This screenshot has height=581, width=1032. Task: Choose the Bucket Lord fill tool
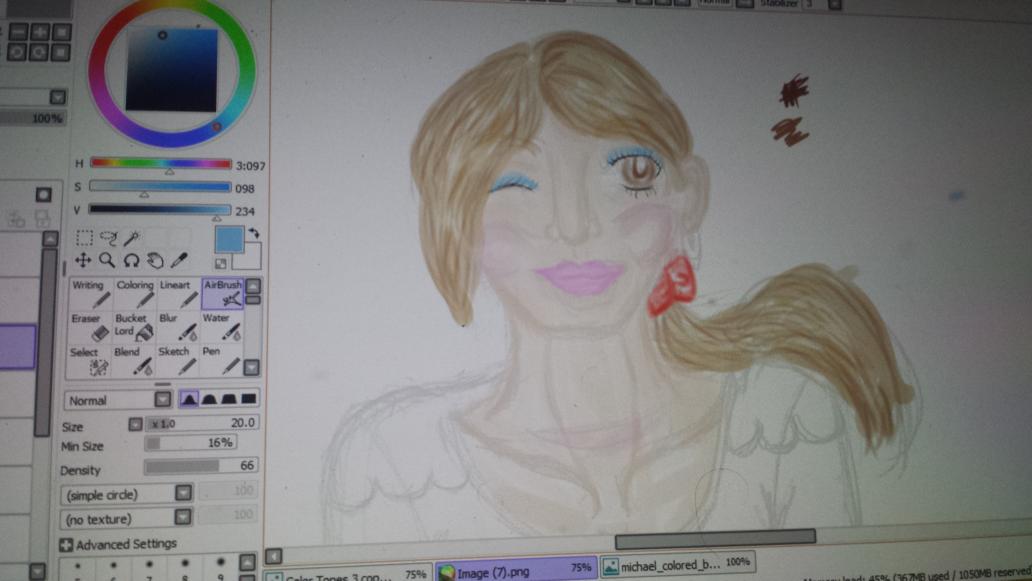[134, 326]
